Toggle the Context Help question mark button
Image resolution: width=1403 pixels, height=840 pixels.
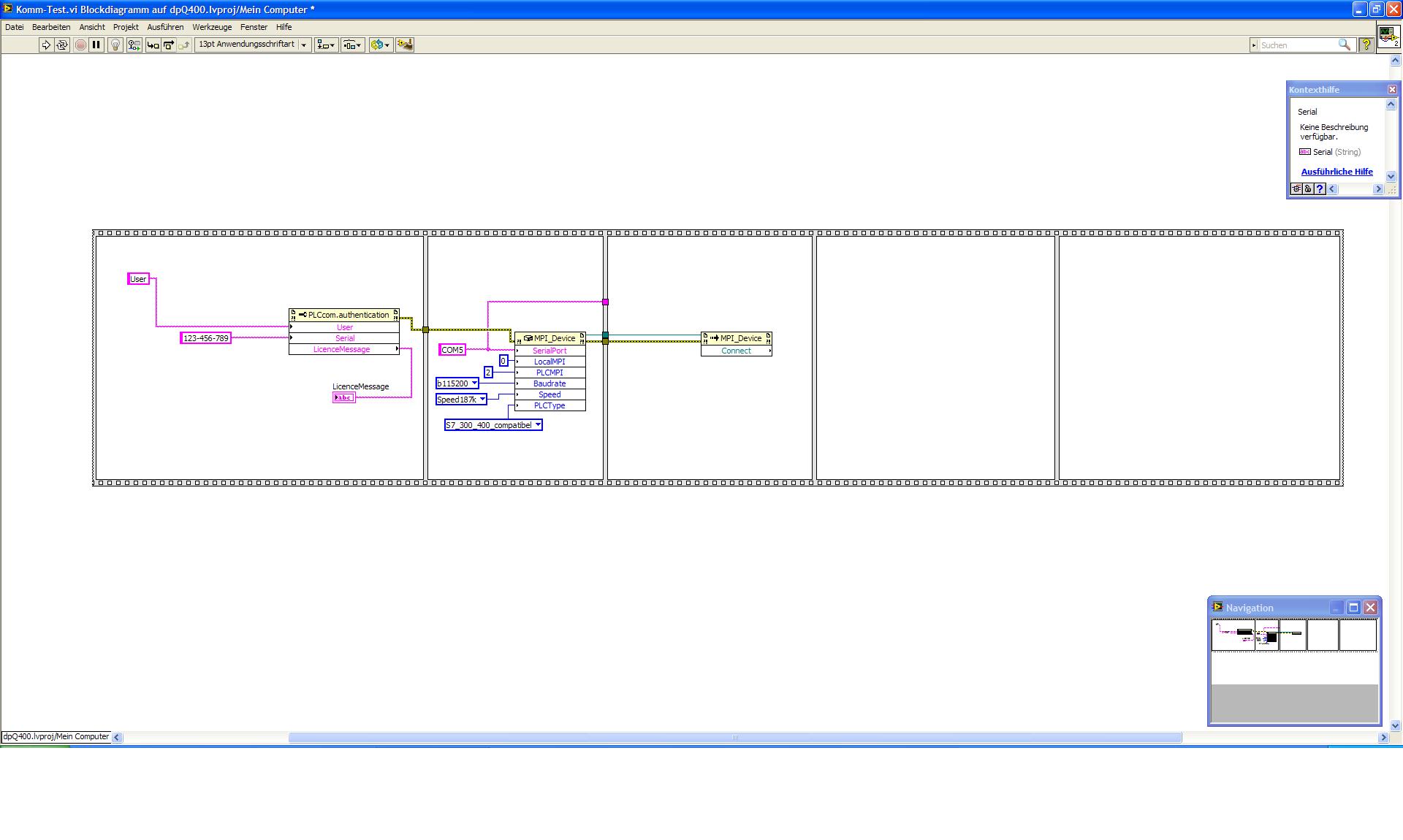click(1366, 45)
